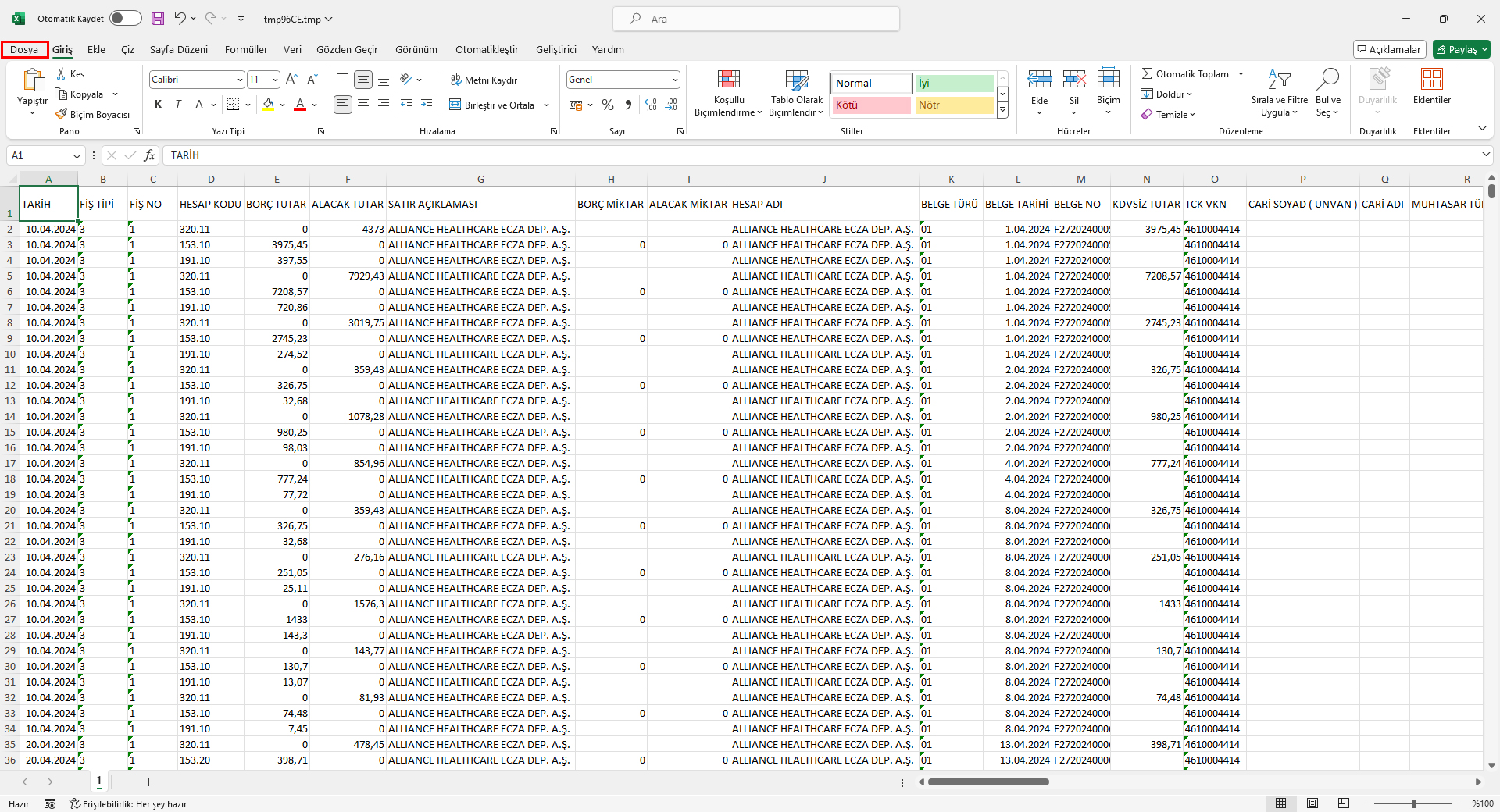Open Format as Table (Tablo Olarak Biçimlendir)
Viewport: 1500px width, 812px height.
click(797, 93)
